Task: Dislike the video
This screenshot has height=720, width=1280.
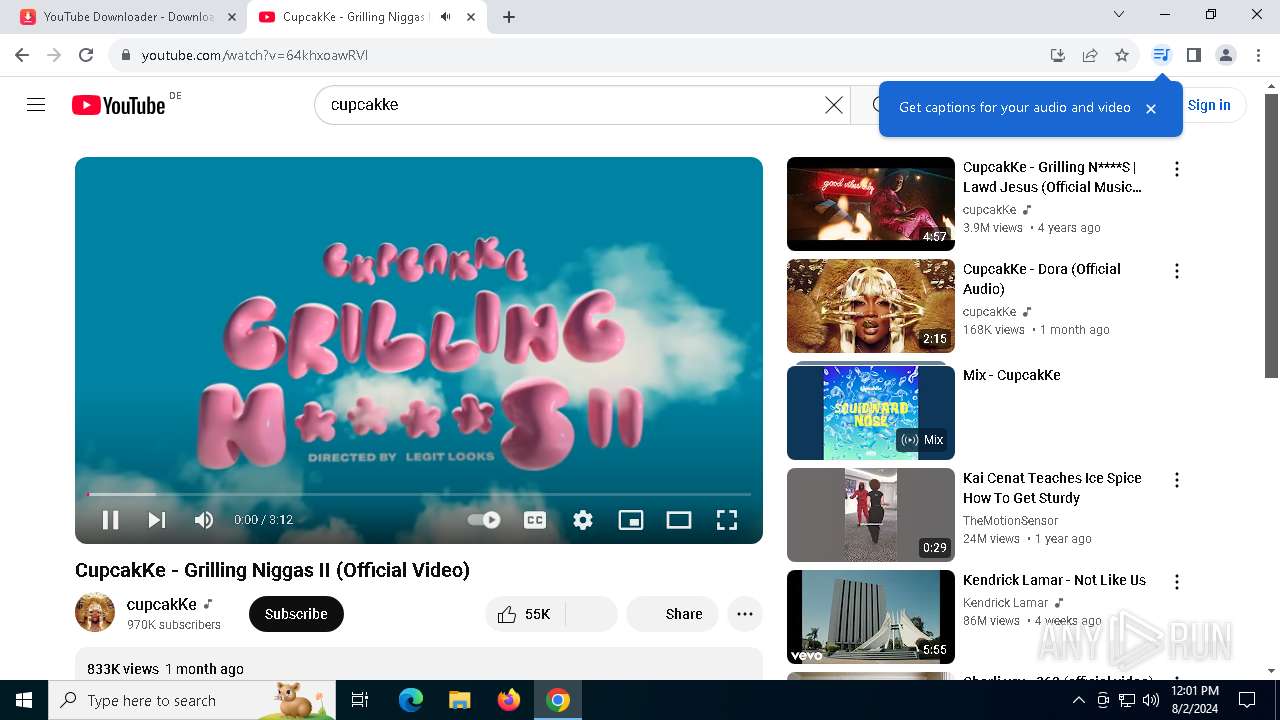Action: [591, 614]
